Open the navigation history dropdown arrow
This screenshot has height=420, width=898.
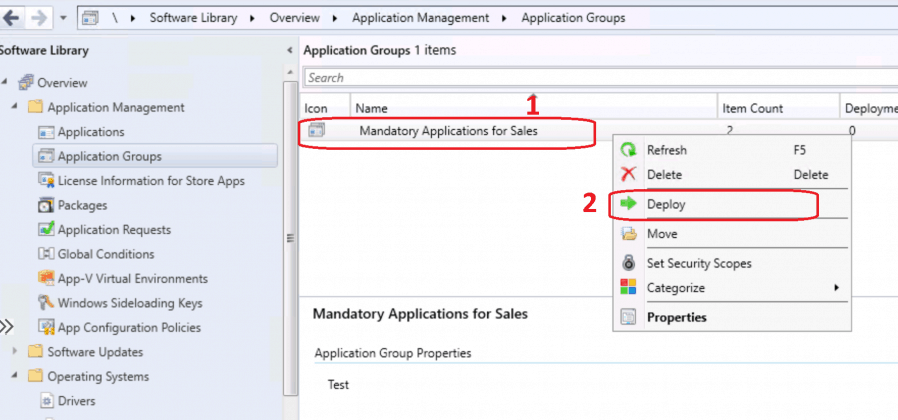tap(64, 18)
